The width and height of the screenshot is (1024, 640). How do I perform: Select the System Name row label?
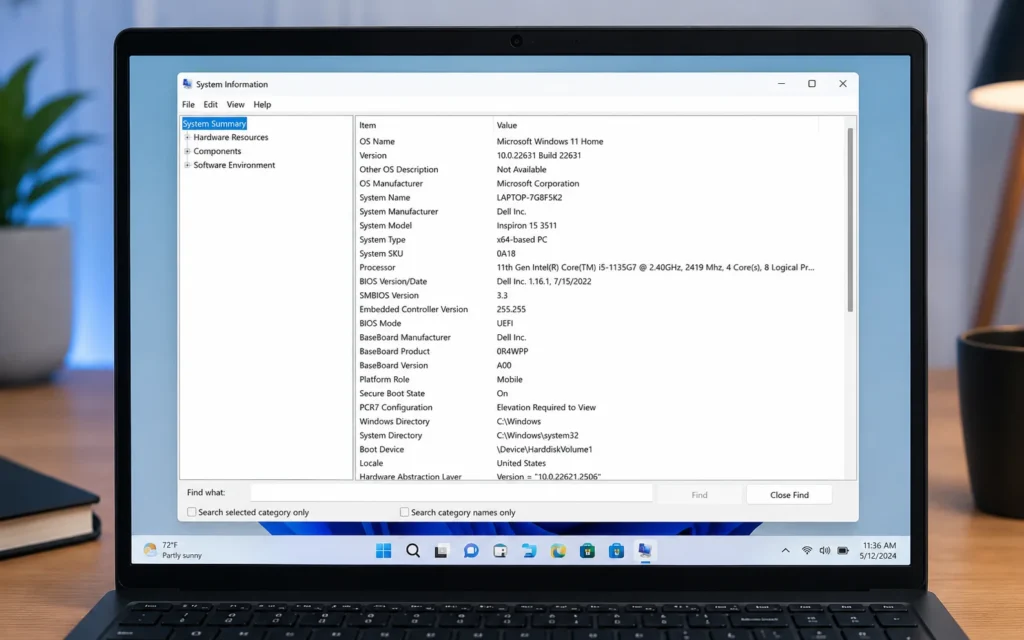tap(385, 197)
